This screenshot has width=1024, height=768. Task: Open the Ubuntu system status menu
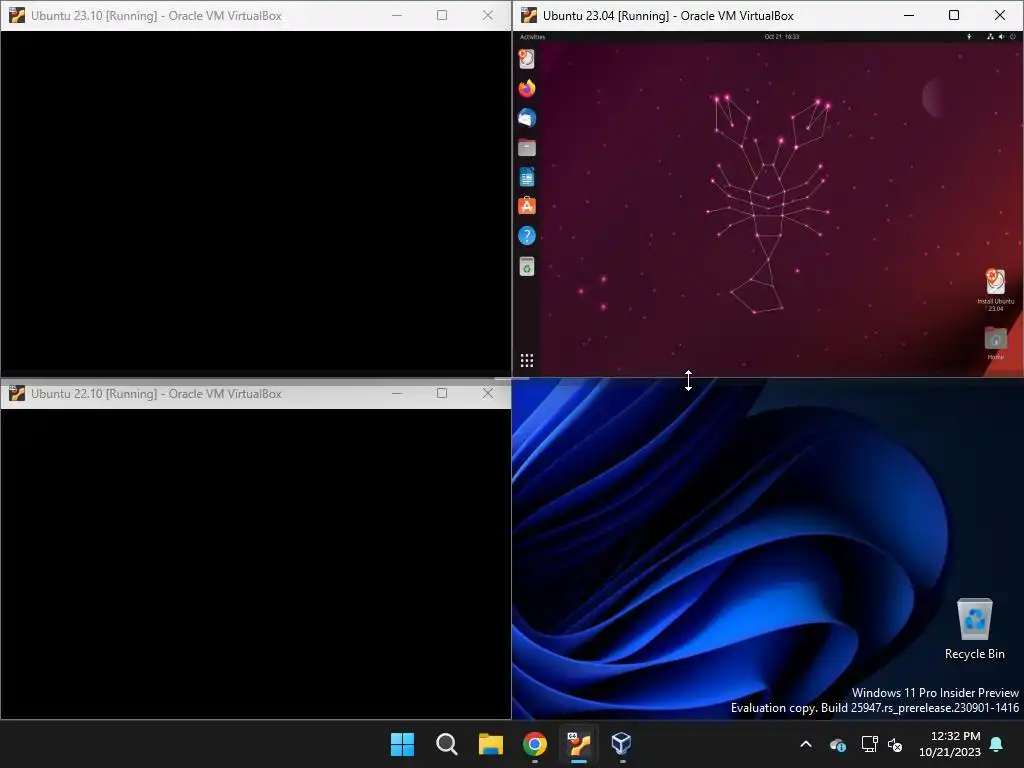[1000, 37]
